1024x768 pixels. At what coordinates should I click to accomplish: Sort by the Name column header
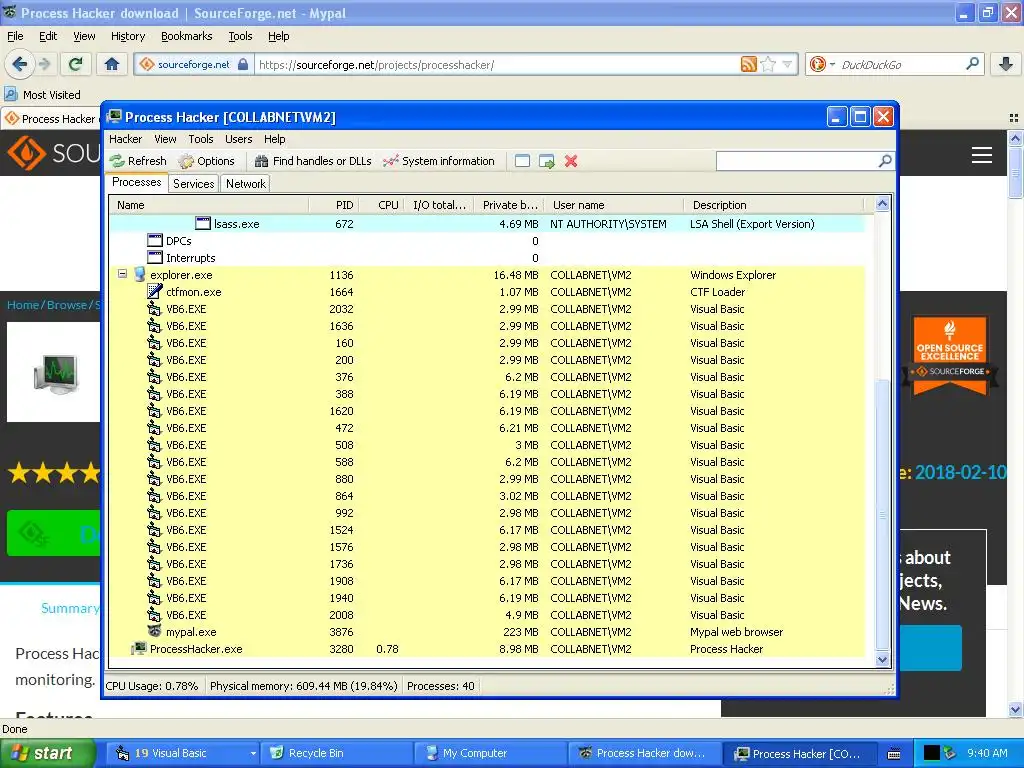pyautogui.click(x=208, y=205)
